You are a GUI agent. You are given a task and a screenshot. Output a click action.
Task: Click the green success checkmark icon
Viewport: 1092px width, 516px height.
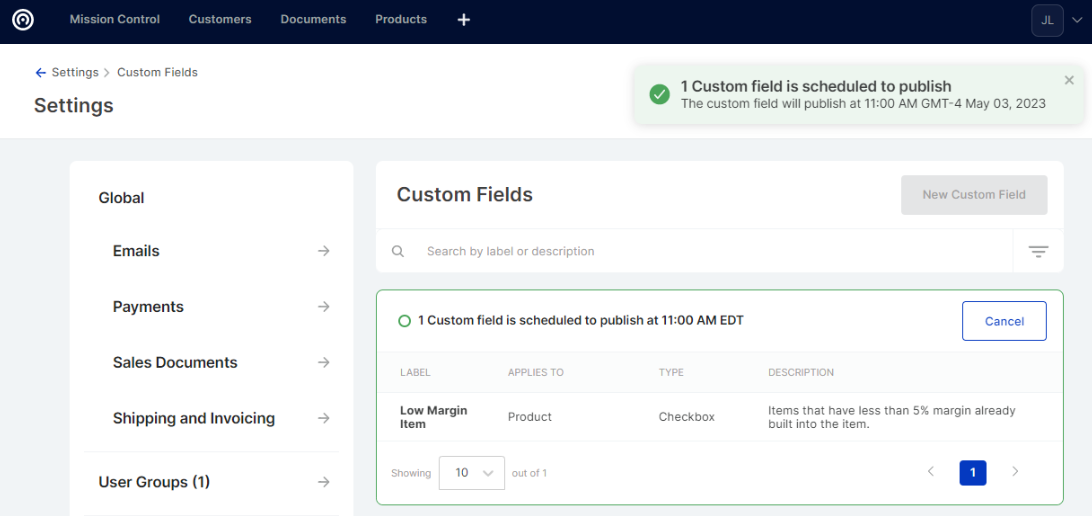(x=659, y=94)
